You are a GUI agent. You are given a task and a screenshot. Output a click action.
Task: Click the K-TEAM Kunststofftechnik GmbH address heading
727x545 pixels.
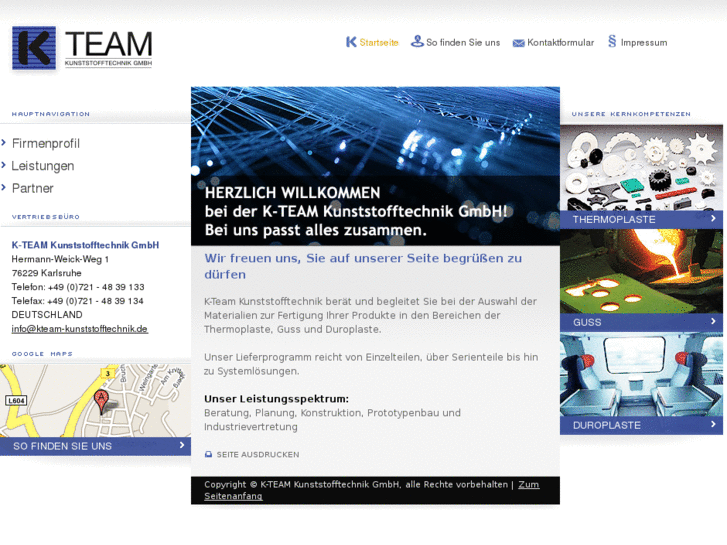85,245
